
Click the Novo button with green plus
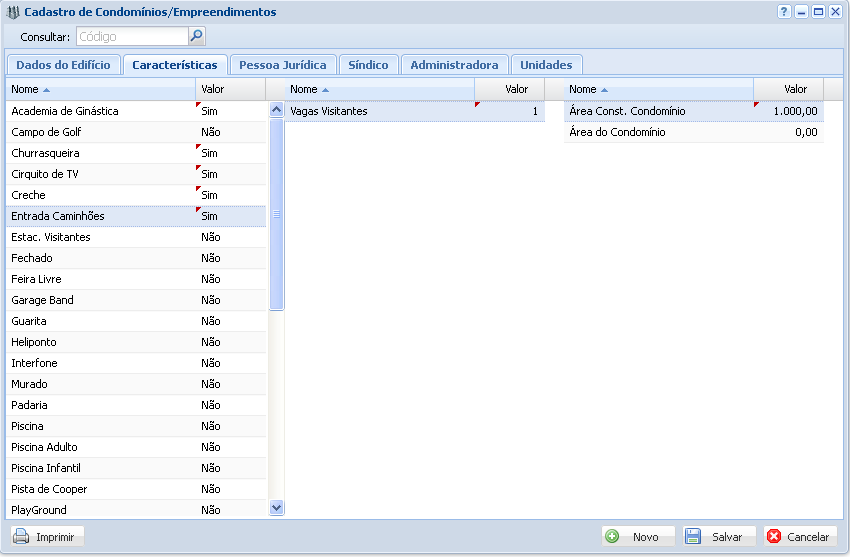(638, 537)
